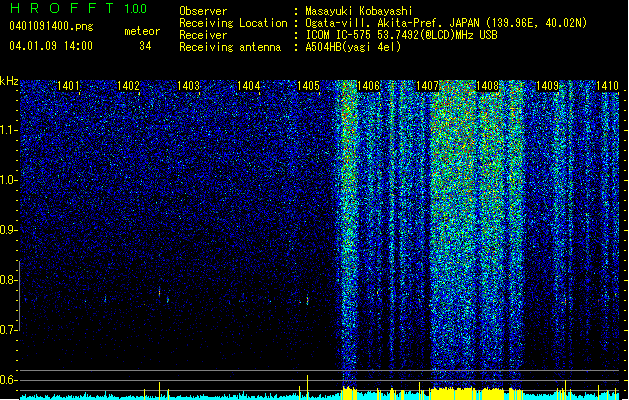Click the filename 0401091400.png
The height and width of the screenshot is (400, 629).
pyautogui.click(x=51, y=26)
